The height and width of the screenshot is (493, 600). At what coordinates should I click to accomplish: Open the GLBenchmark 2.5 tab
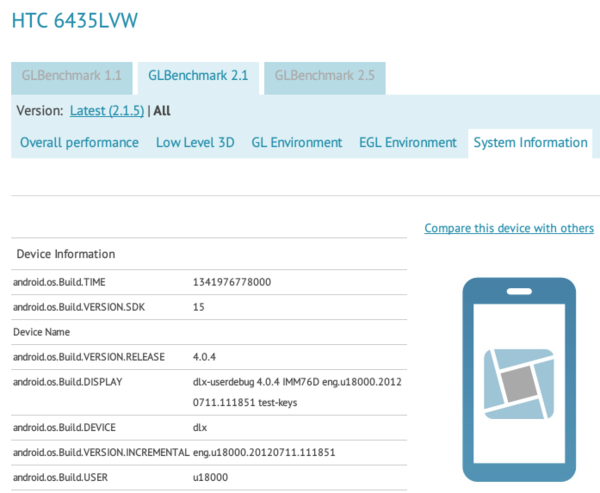(325, 75)
